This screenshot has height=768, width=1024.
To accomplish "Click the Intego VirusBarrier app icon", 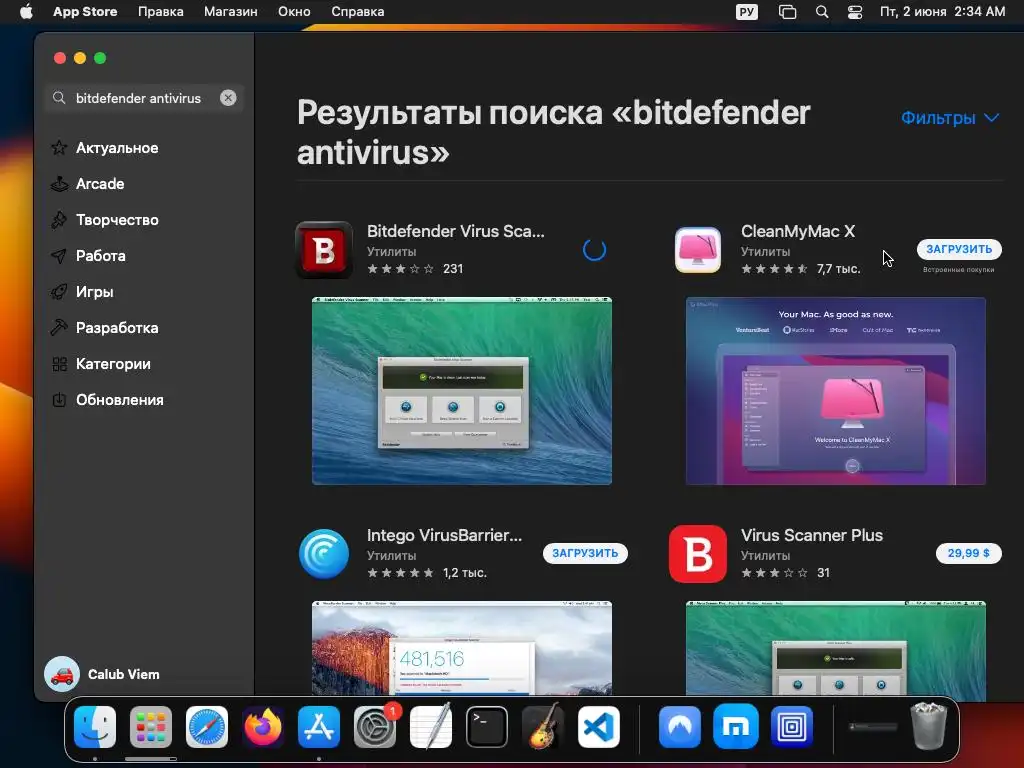I will 324,554.
